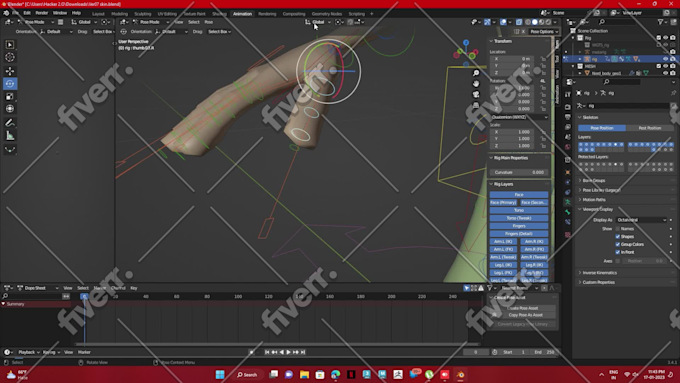Select the Move tool
The width and height of the screenshot is (680, 383).
point(10,71)
